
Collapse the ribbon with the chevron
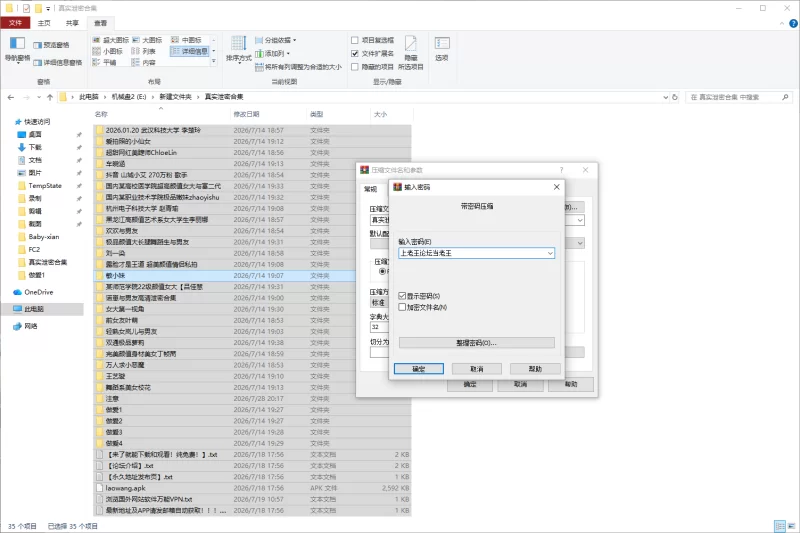(782, 23)
